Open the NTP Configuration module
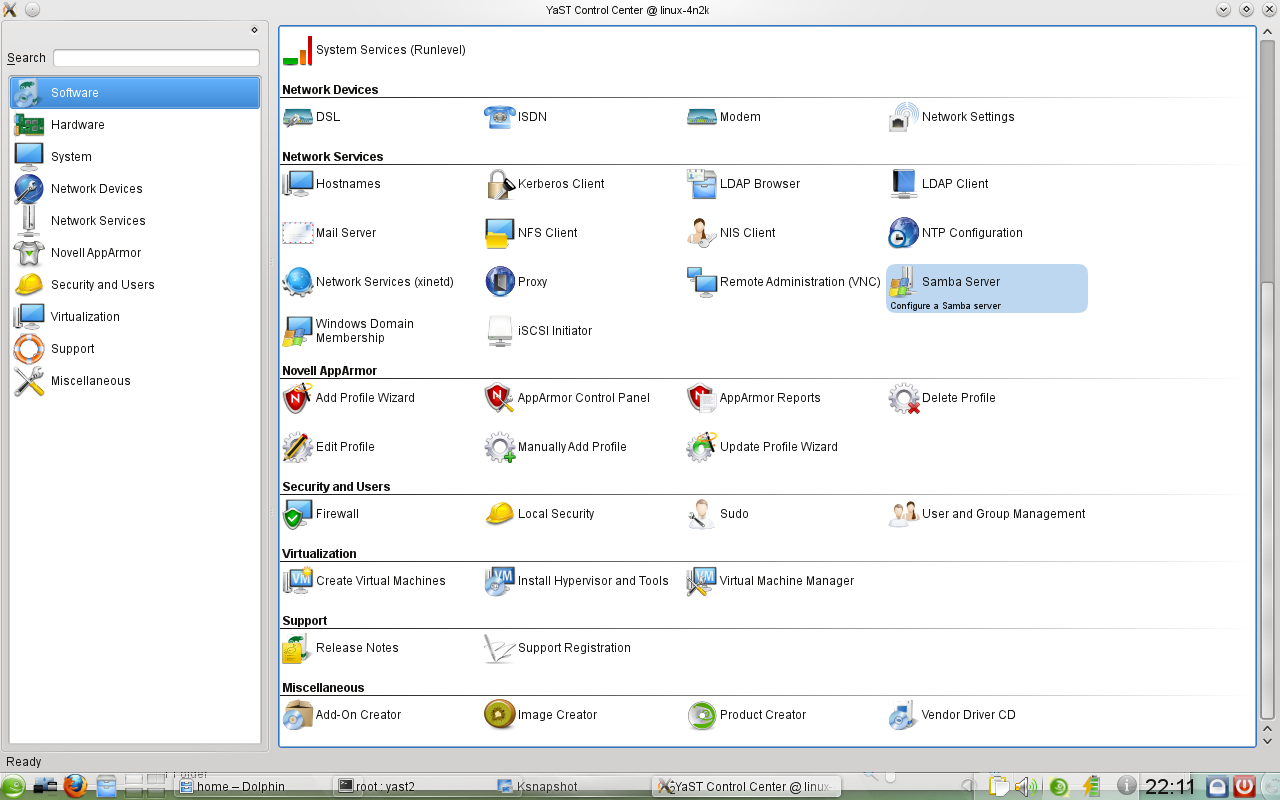 coord(955,233)
